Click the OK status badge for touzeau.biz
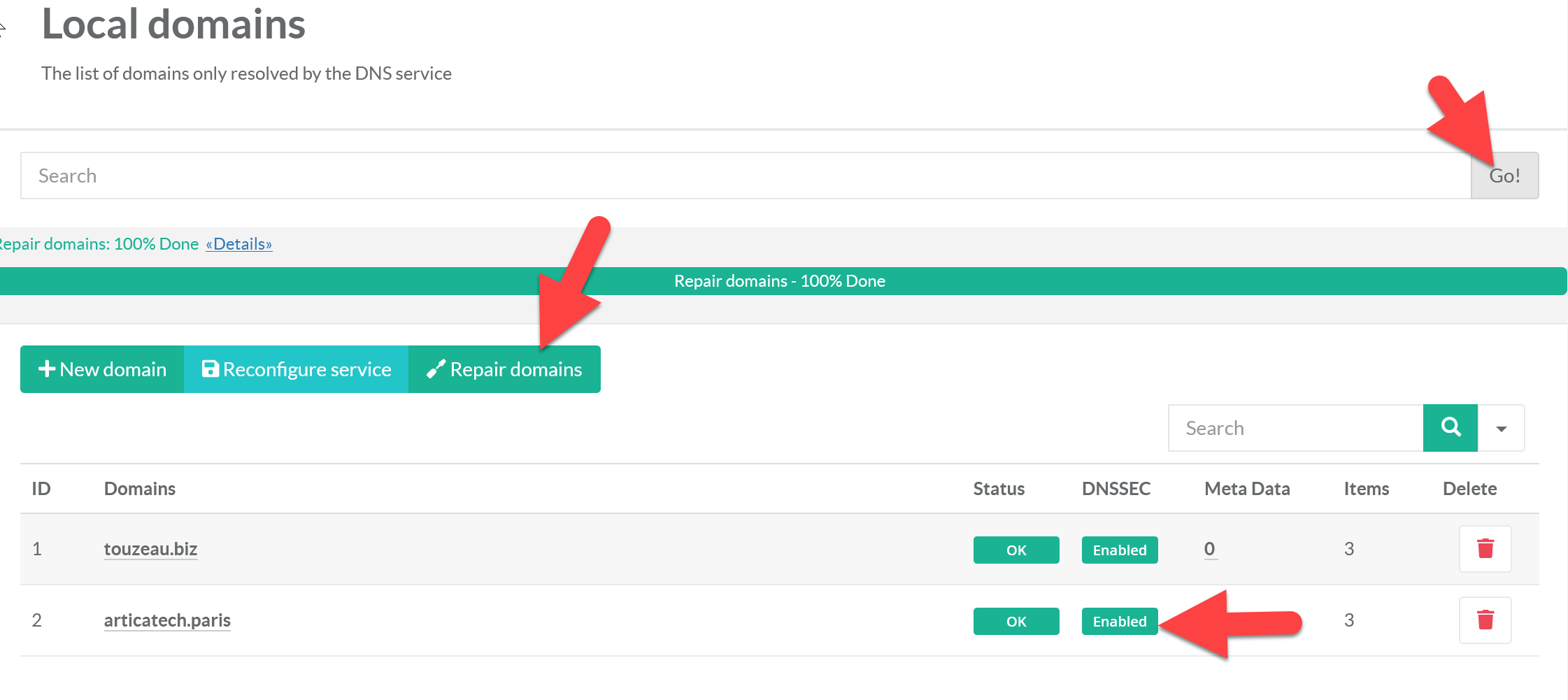Viewport: 1568px width, 700px height. tap(1015, 550)
